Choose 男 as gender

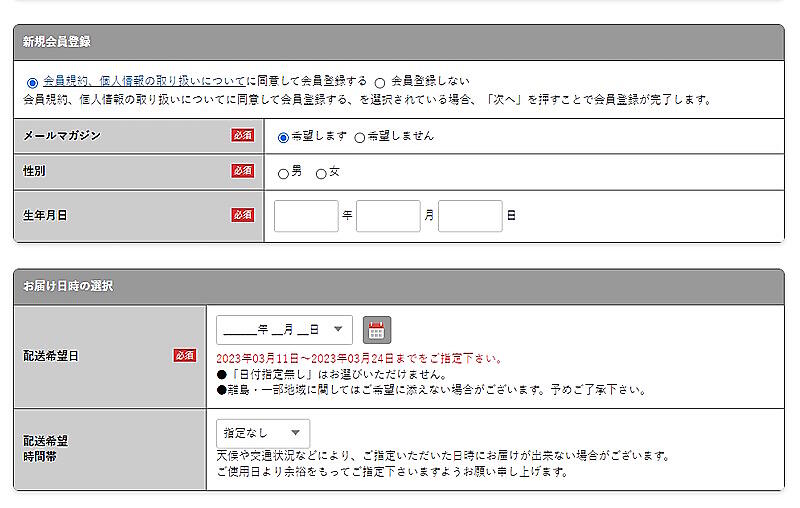[283, 174]
